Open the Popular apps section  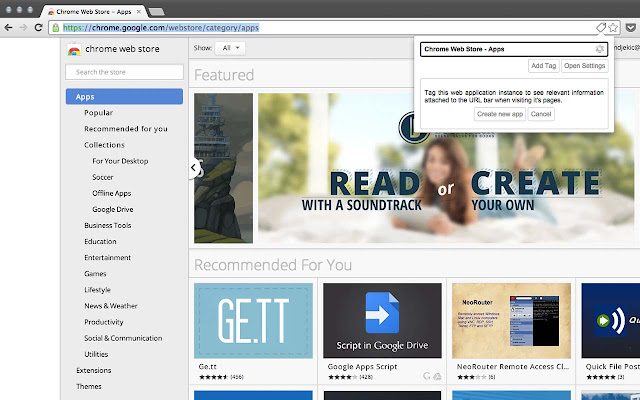pos(98,113)
